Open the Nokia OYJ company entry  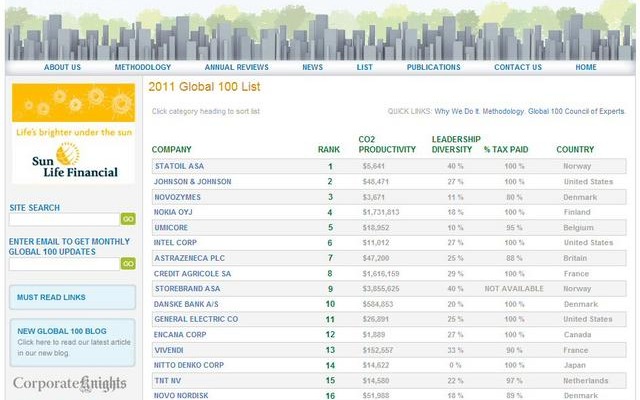[173, 212]
